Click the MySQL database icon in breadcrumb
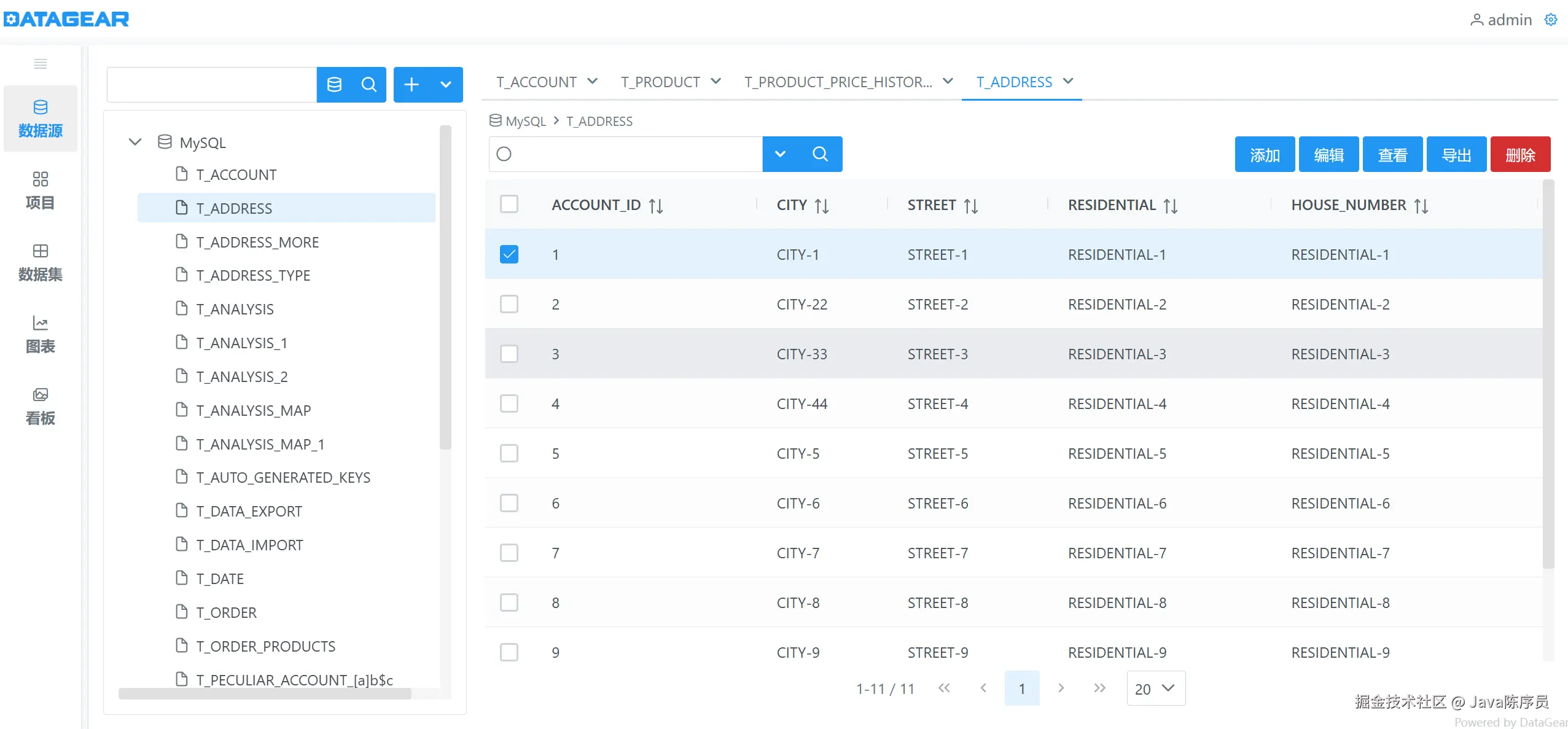This screenshot has height=729, width=1568. (495, 120)
